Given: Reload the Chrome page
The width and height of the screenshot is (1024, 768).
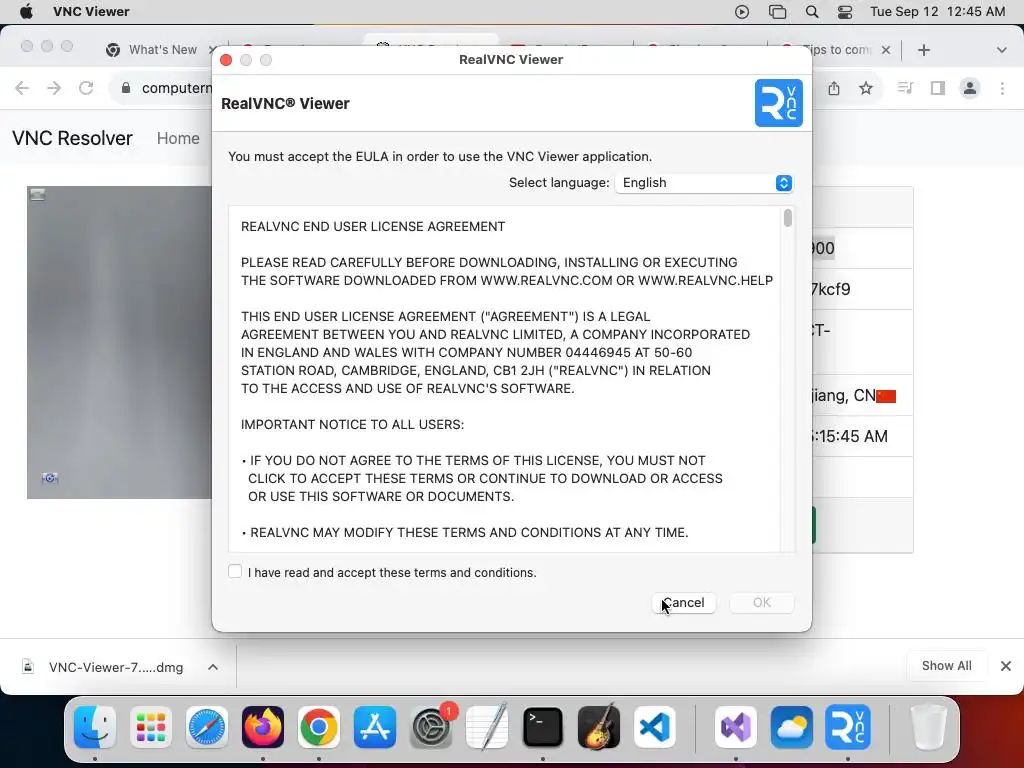Looking at the screenshot, I should pyautogui.click(x=86, y=88).
